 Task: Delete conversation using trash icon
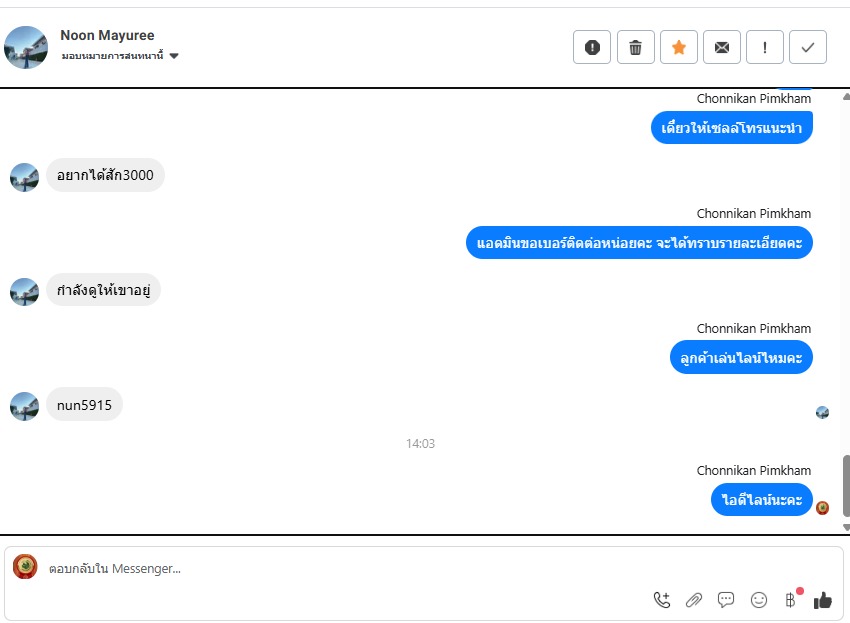635,47
